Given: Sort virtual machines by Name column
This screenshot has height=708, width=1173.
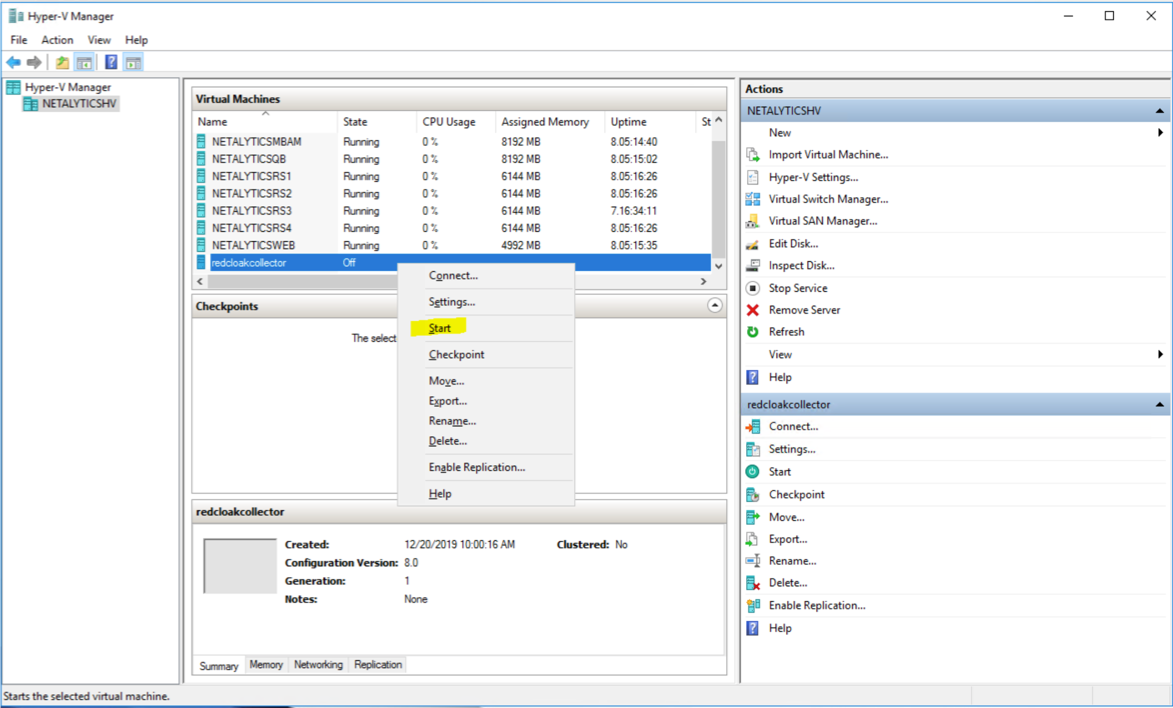Looking at the screenshot, I should pyautogui.click(x=266, y=121).
